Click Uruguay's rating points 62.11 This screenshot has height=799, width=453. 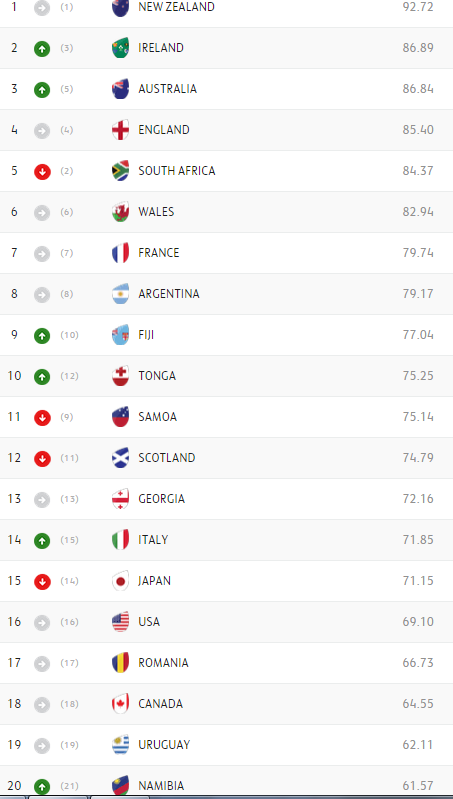[x=418, y=744]
